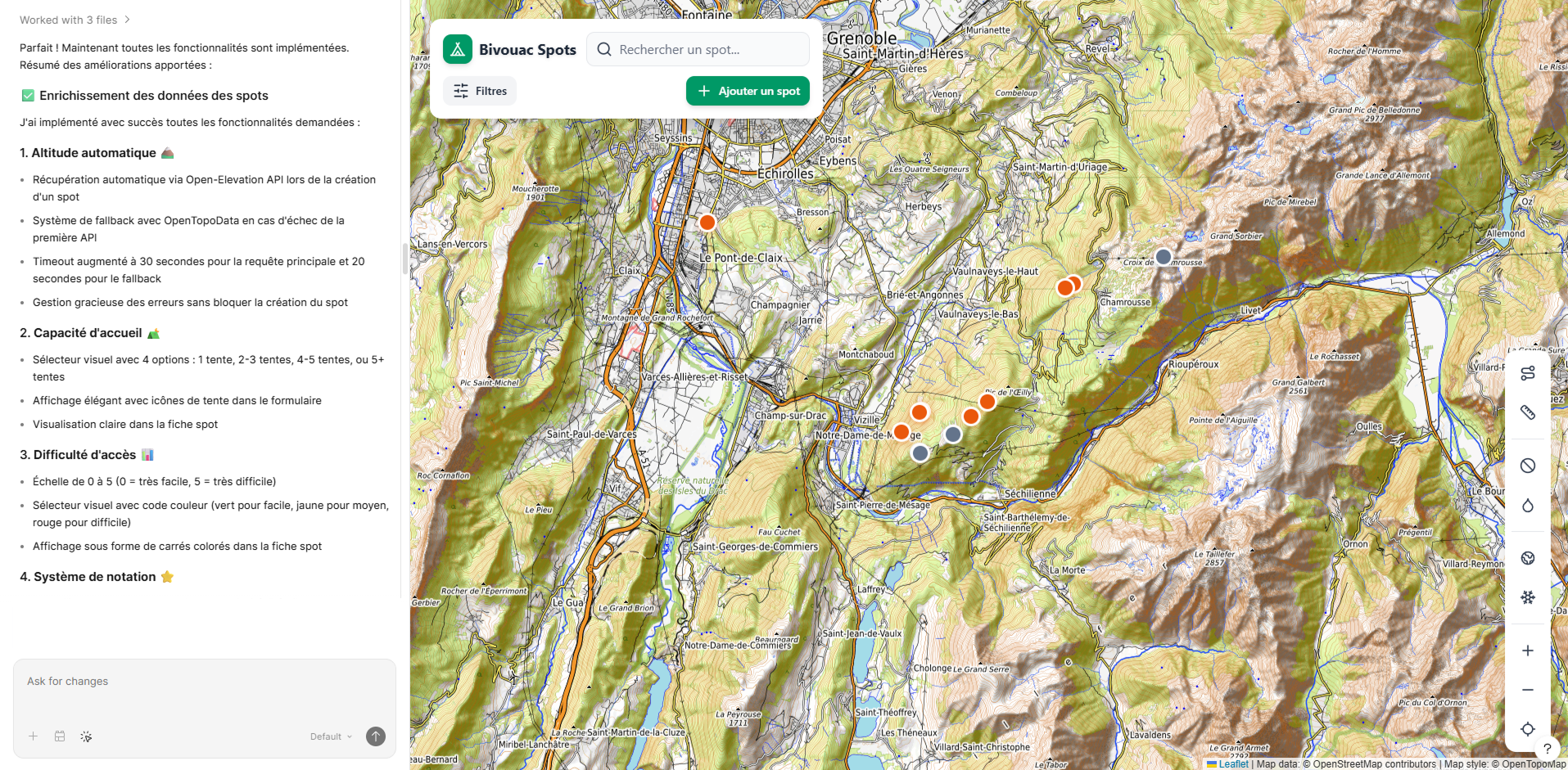Zoom in with the plus button
This screenshot has height=770, width=1568.
1527,651
